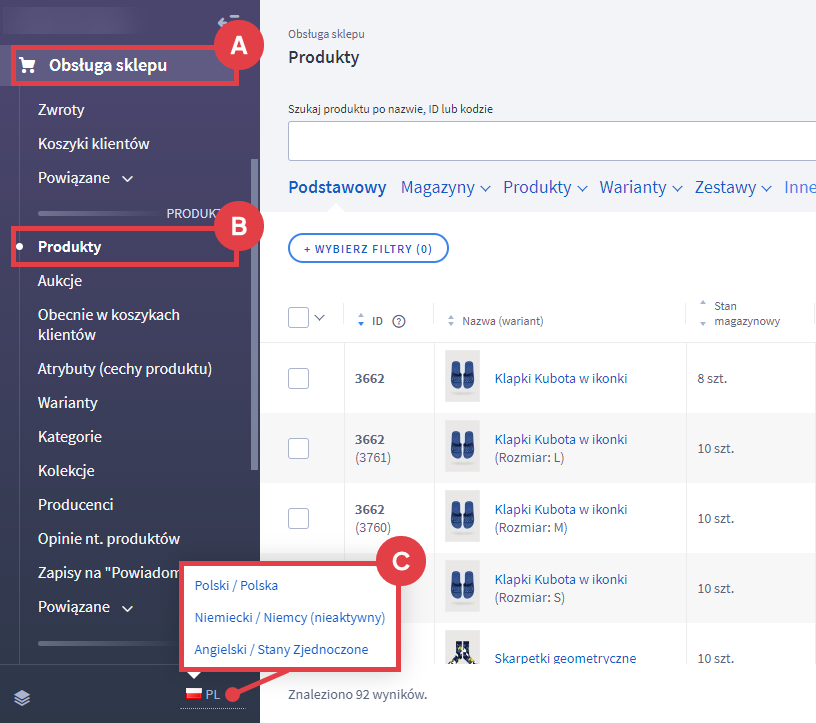Click the layers stack icon at sidebar bottom
The image size is (816, 723).
click(22, 698)
